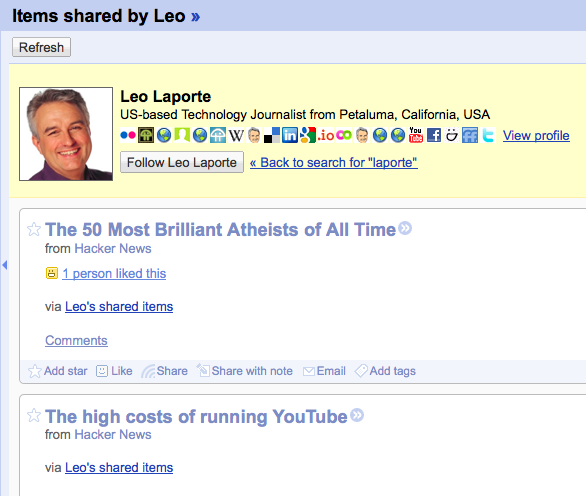Open Leo's Flickr profile icon

[128, 135]
